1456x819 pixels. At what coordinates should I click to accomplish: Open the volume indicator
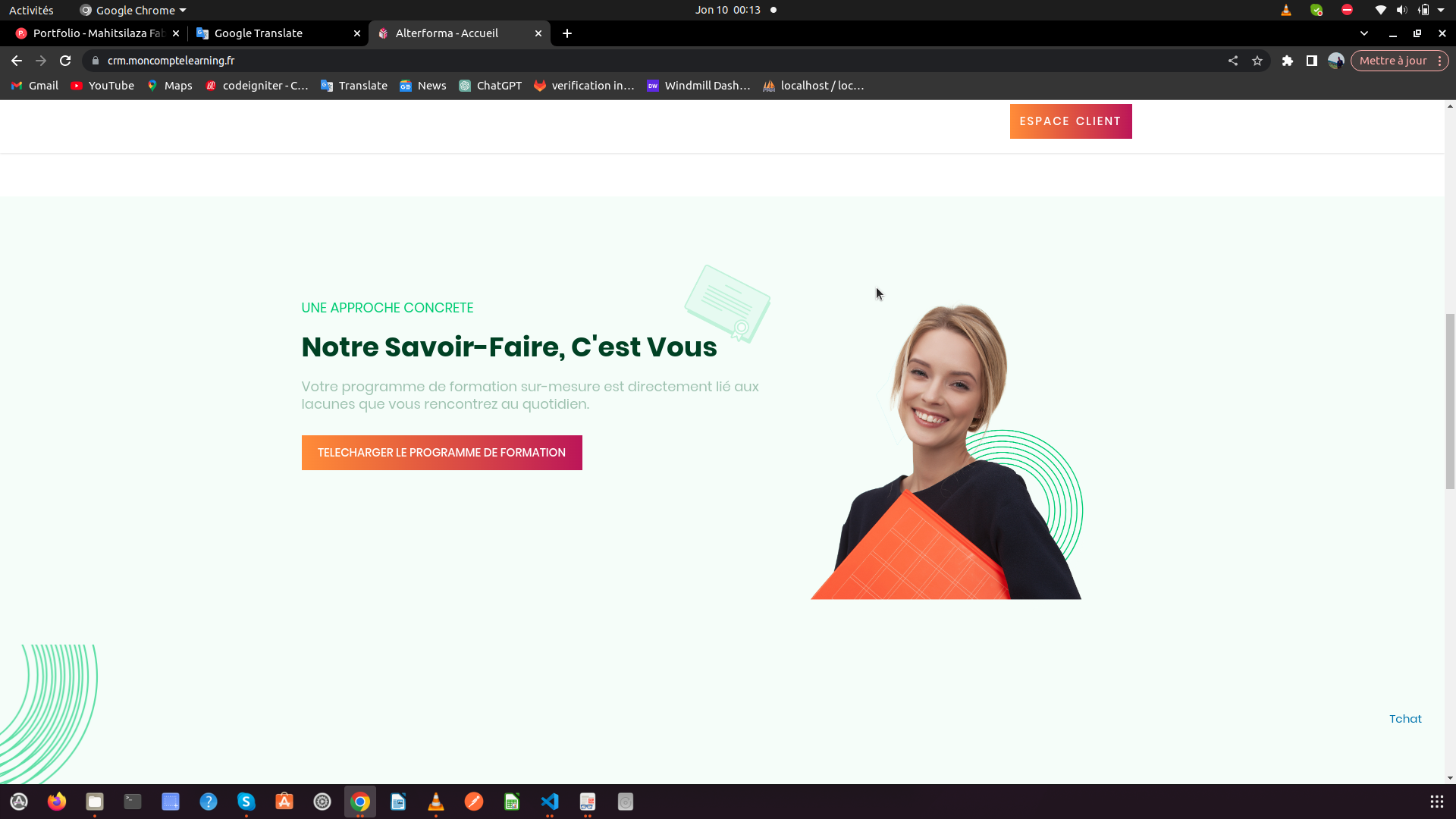click(x=1402, y=10)
